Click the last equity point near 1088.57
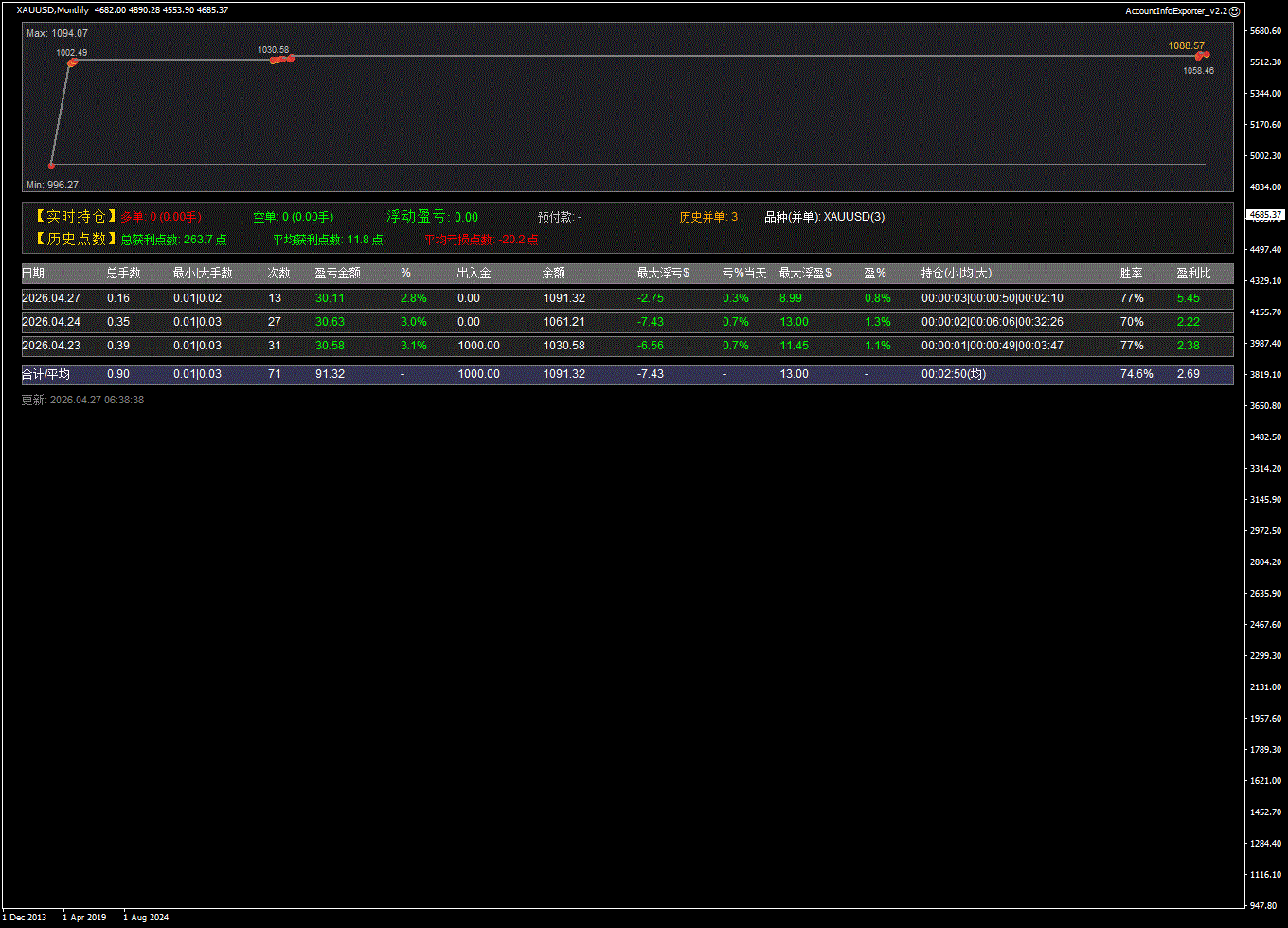The width and height of the screenshot is (1288, 928). coord(1203,55)
